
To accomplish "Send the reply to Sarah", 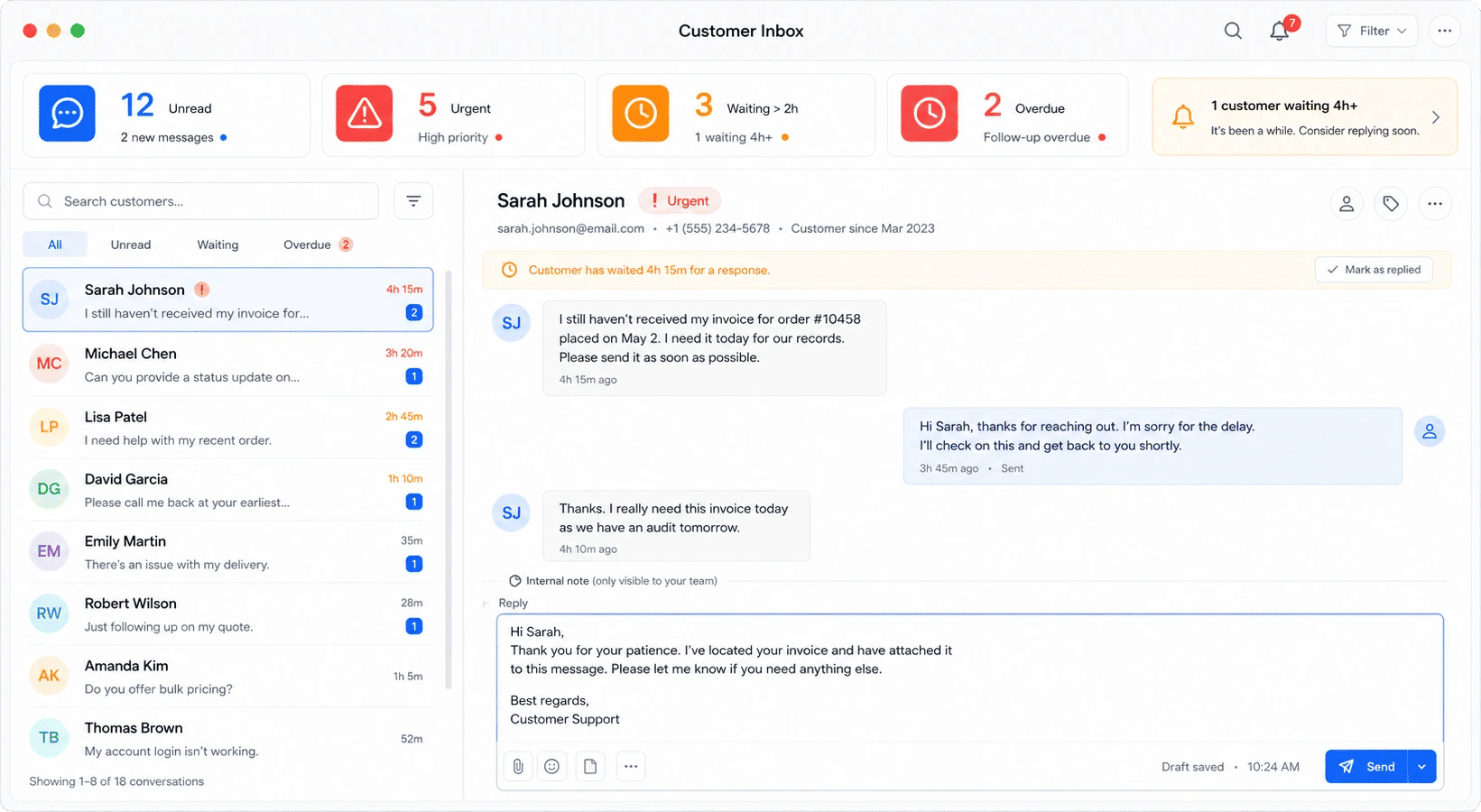I will point(1367,767).
